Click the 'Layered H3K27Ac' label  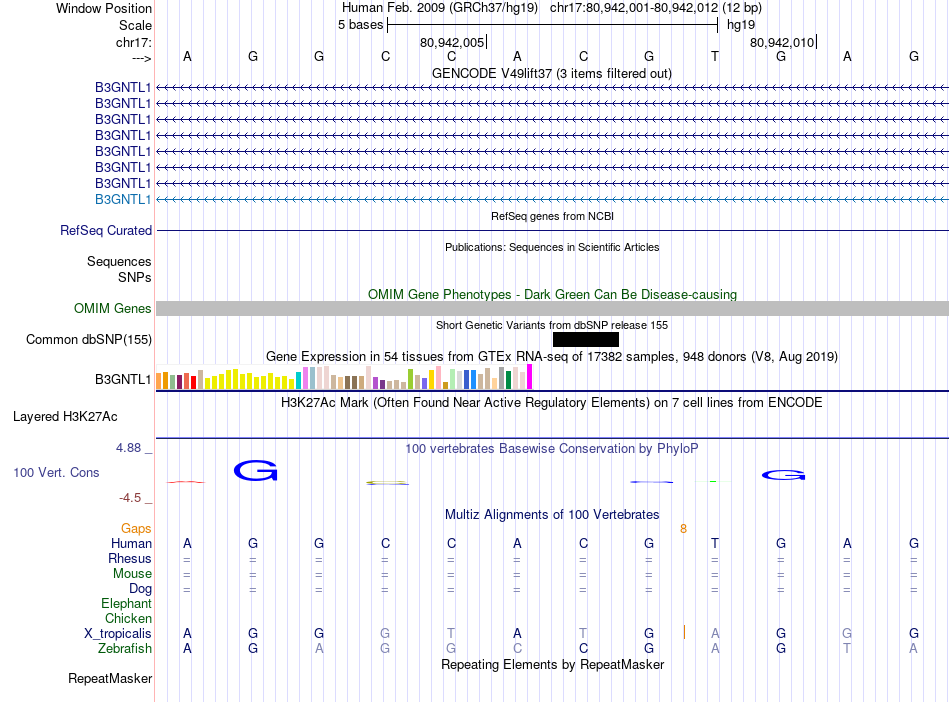[65, 417]
